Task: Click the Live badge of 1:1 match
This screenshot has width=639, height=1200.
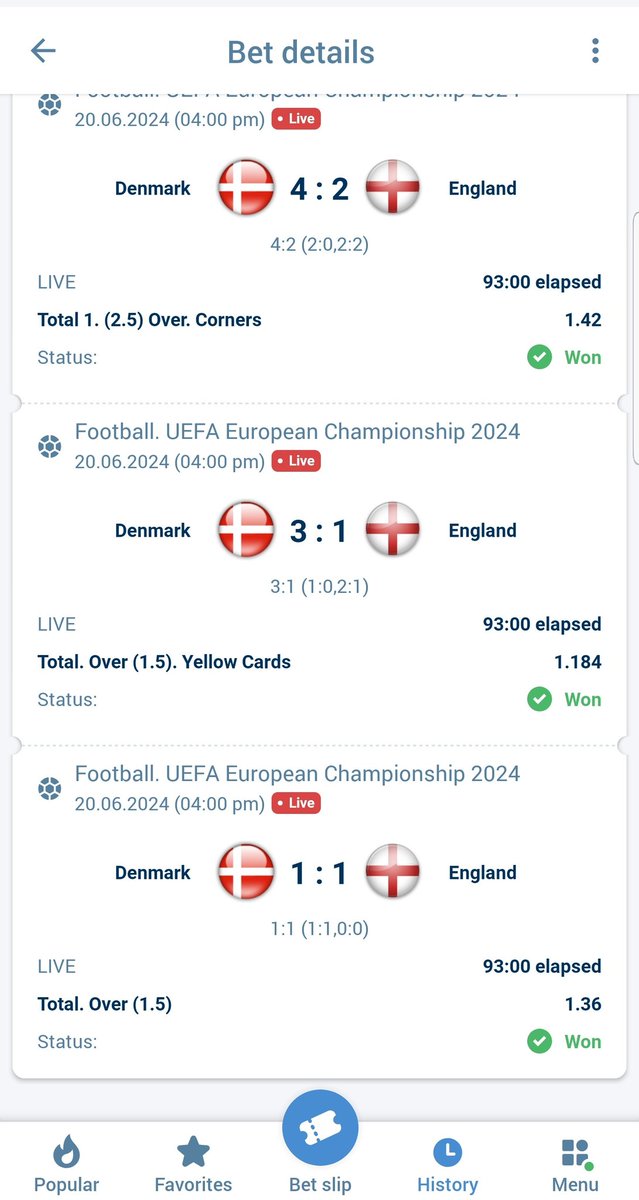Action: (296, 803)
